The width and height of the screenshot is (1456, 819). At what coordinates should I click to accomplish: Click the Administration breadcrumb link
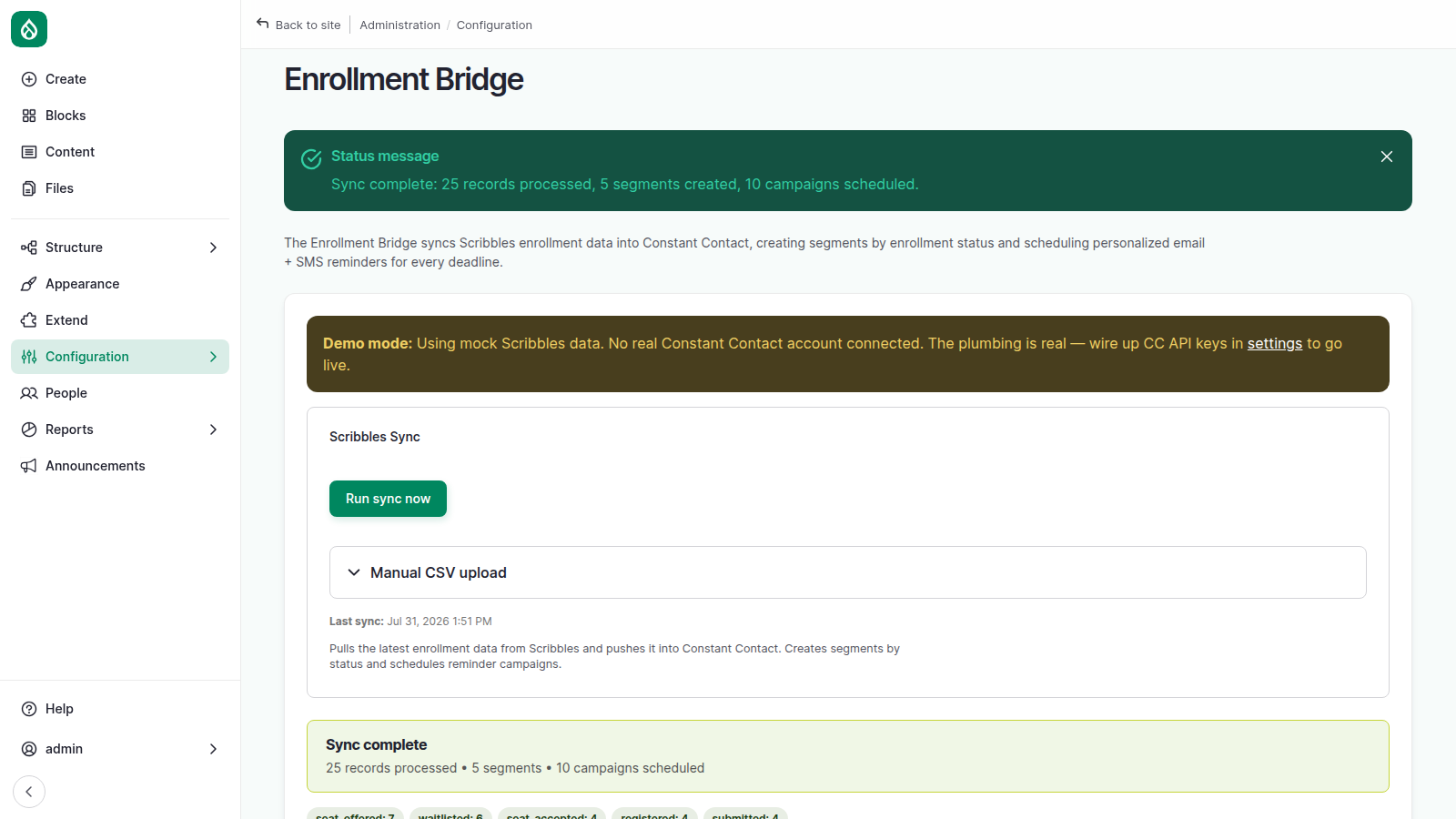[x=399, y=25]
